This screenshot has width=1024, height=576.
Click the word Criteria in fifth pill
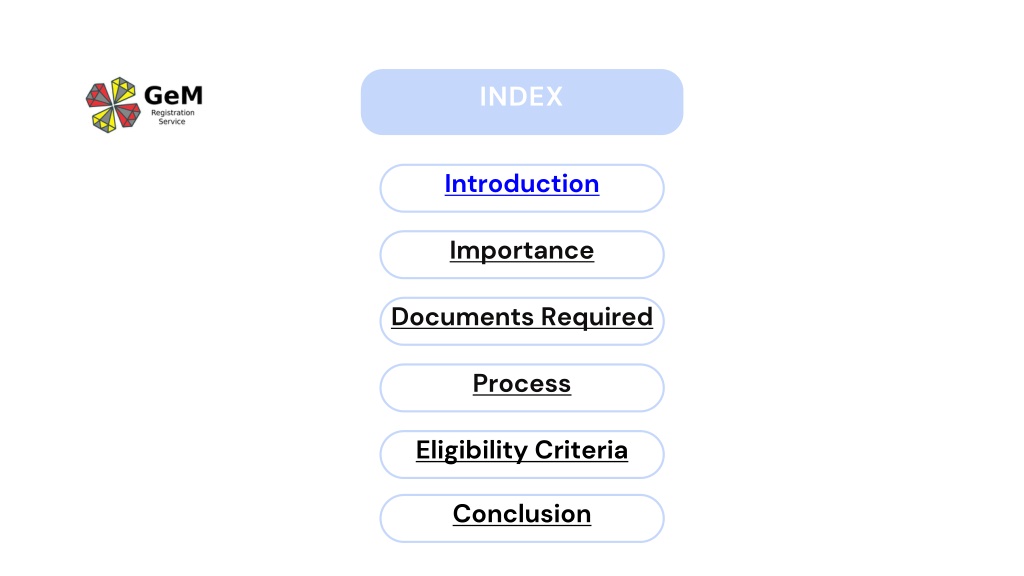[x=581, y=450]
